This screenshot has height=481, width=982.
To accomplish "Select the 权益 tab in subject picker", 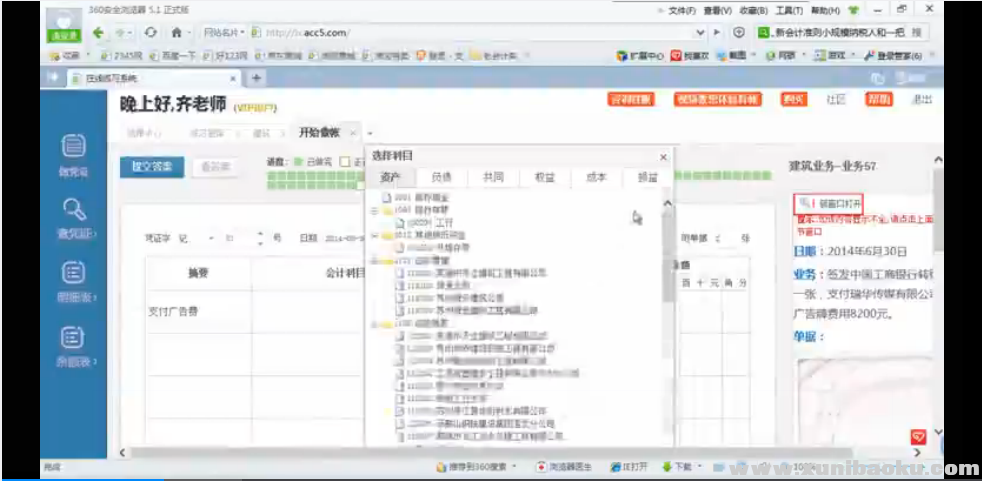I will coord(544,177).
